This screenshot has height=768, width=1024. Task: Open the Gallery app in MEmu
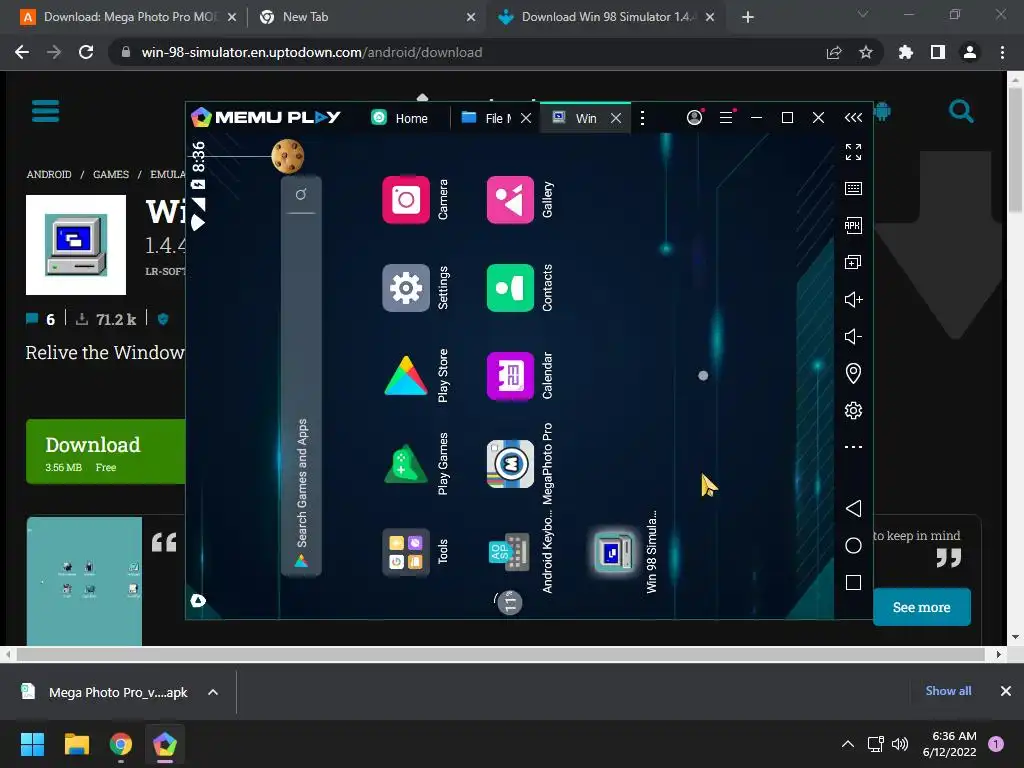point(510,199)
